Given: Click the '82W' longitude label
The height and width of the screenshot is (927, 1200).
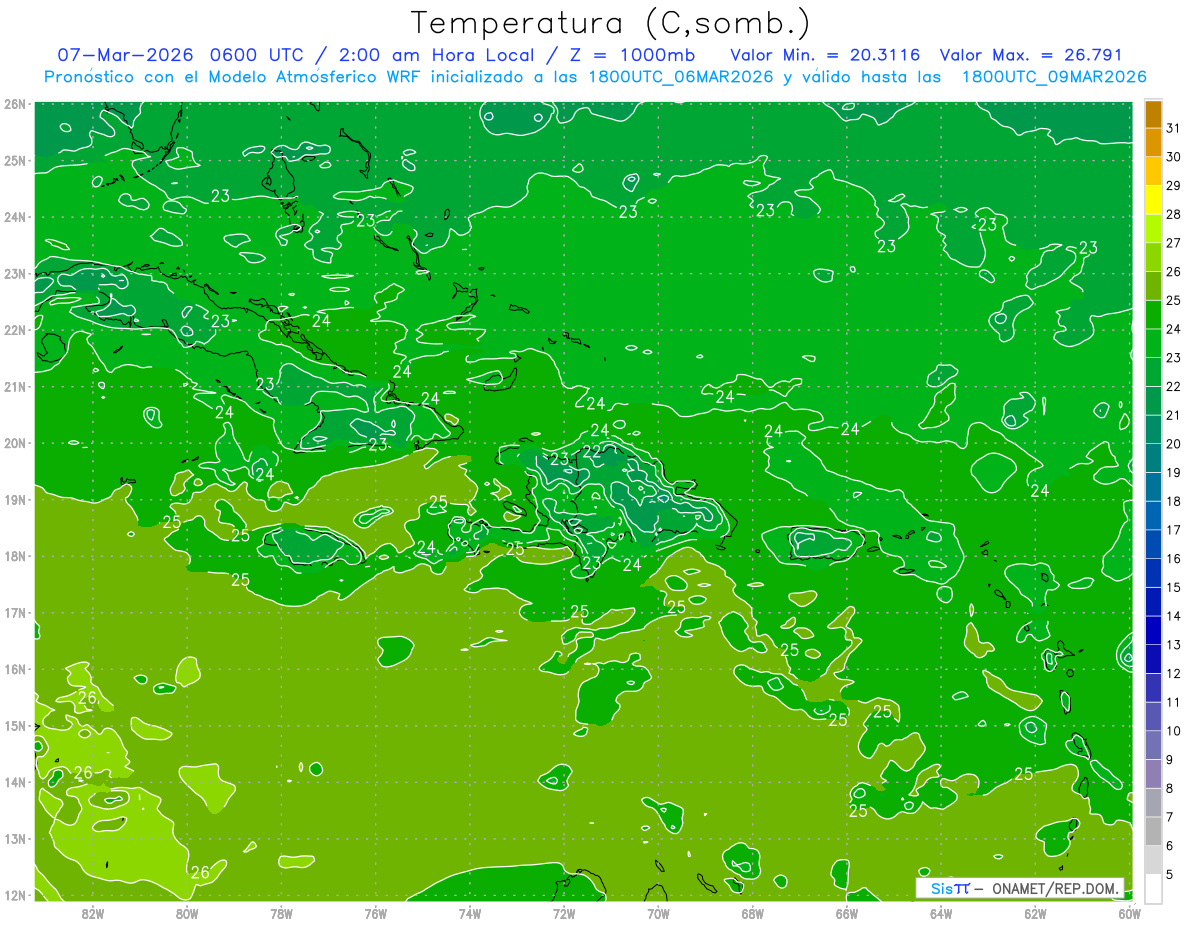Looking at the screenshot, I should [93, 913].
